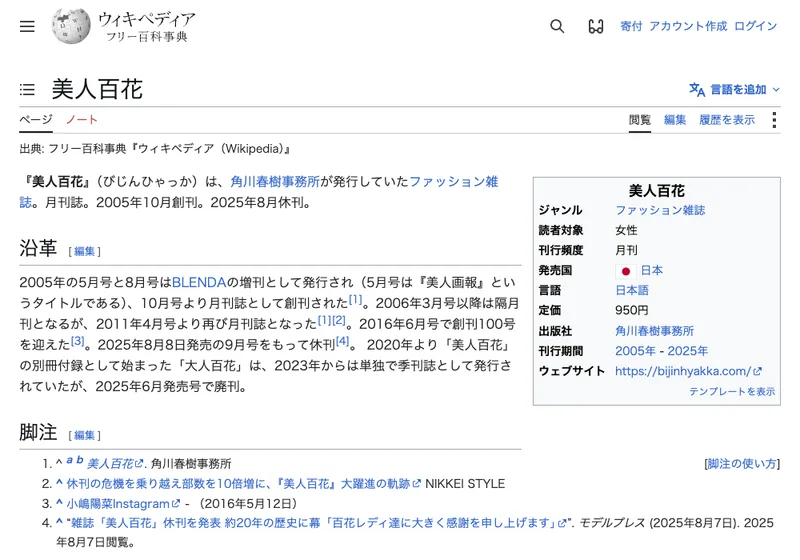Open 脚注の使い方 help link
This screenshot has height=560, width=800.
click(x=742, y=464)
